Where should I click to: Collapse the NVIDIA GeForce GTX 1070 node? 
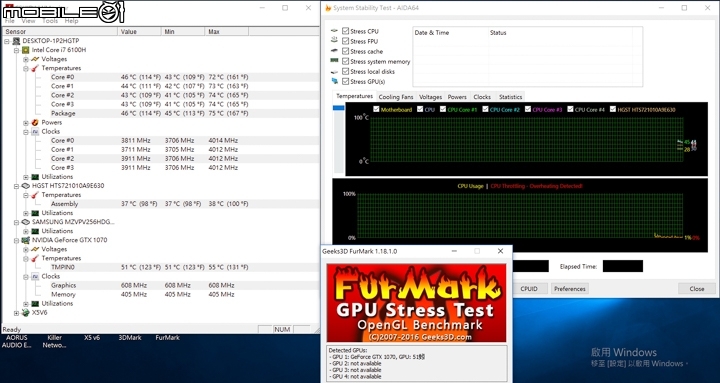click(17, 240)
